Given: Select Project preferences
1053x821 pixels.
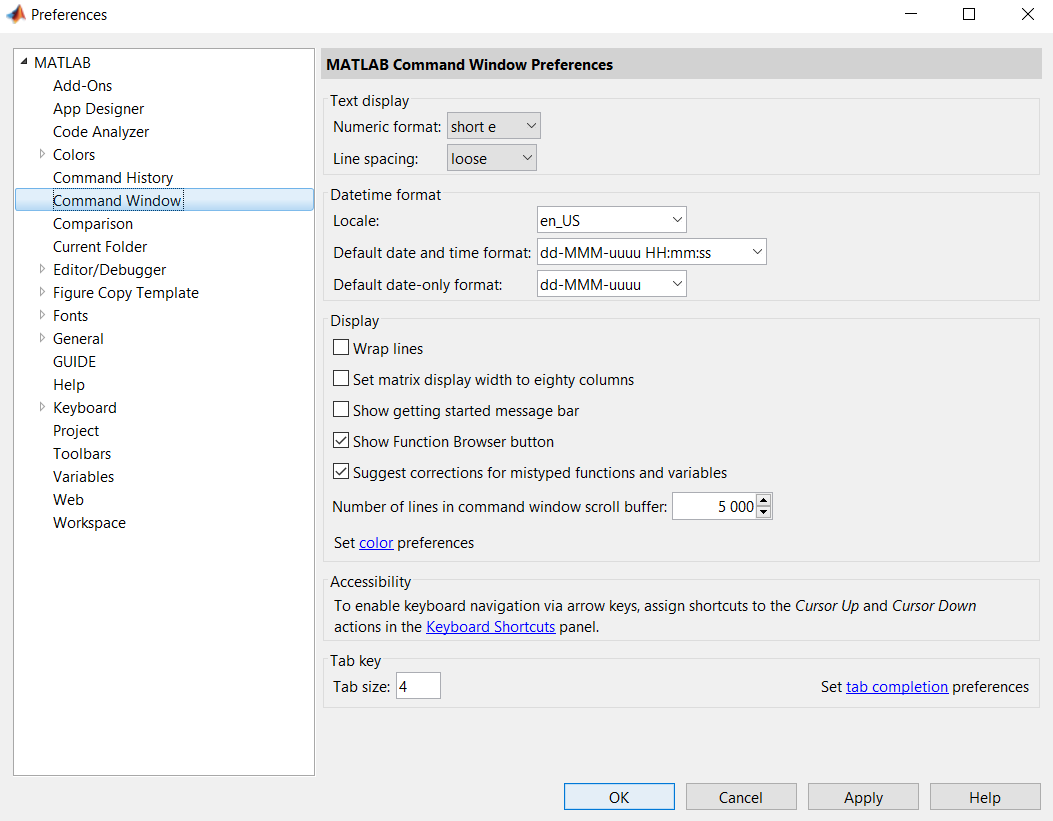Looking at the screenshot, I should coord(76,430).
